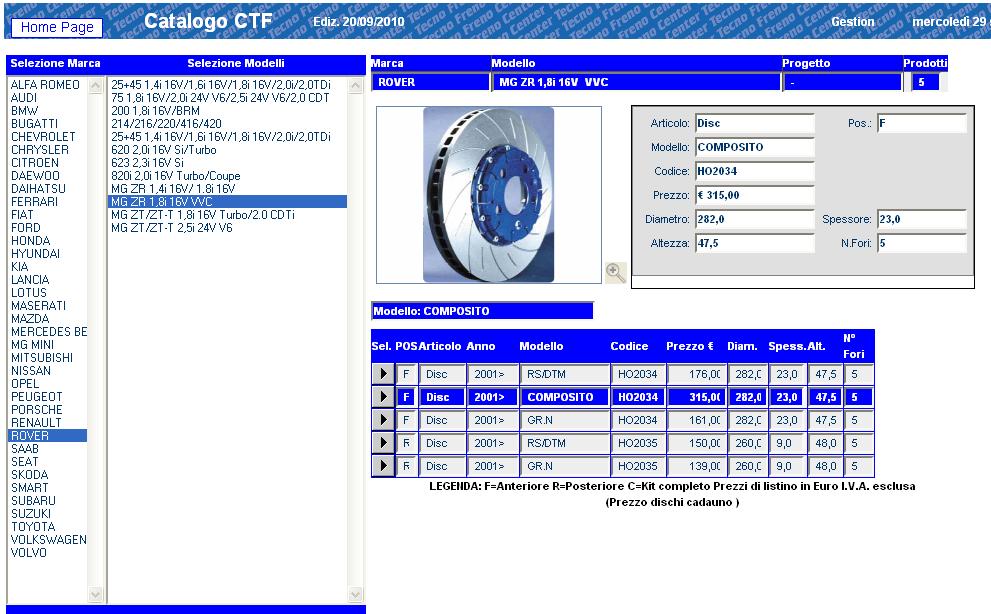Image resolution: width=991 pixels, height=614 pixels.
Task: Select FIAT brand
Action: tap(22, 215)
